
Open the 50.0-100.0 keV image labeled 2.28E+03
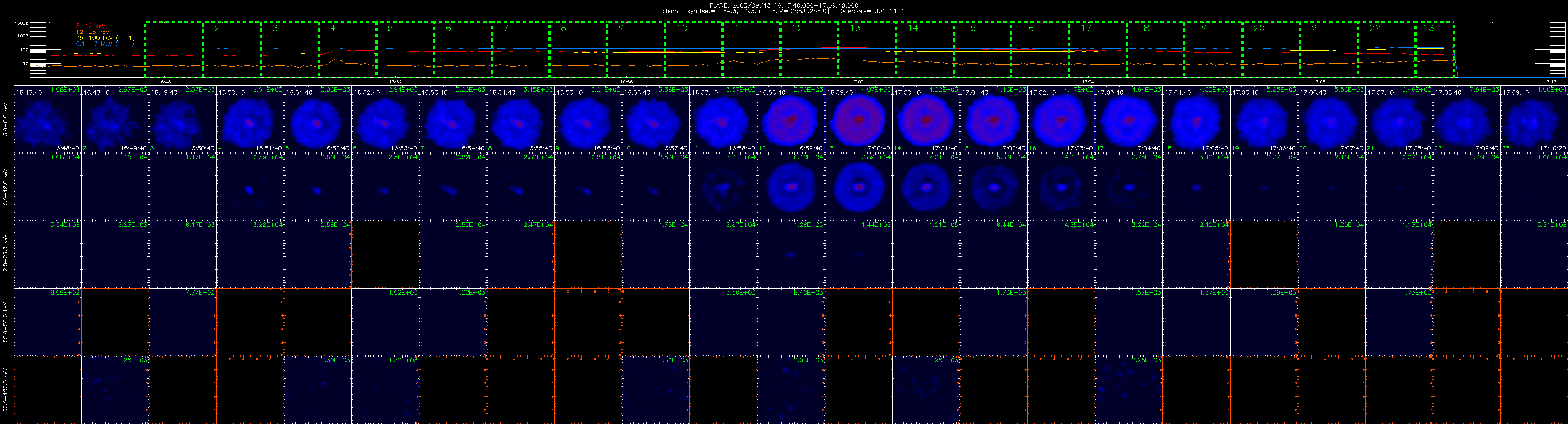pos(1129,389)
